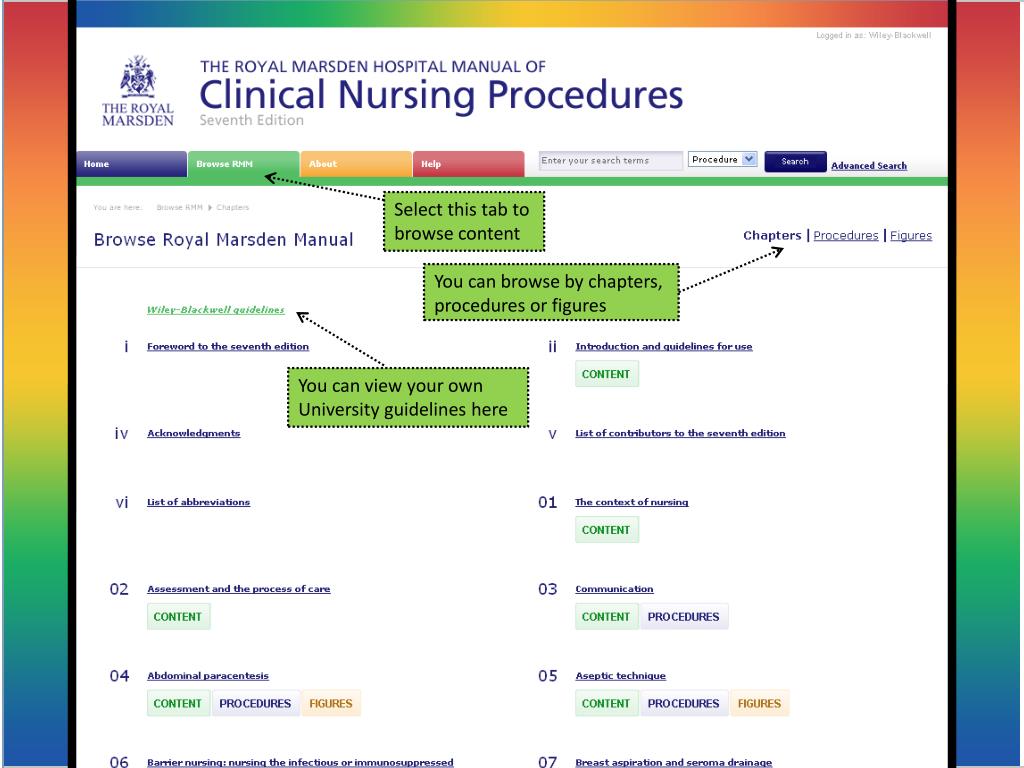Open the Help tab

pyautogui.click(x=468, y=164)
